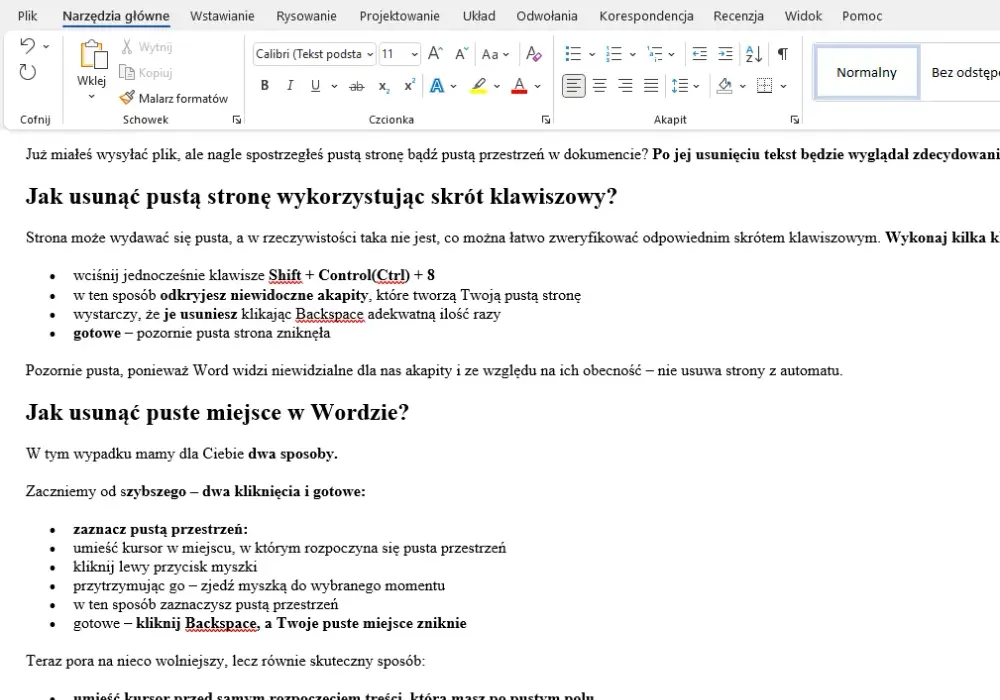Toggle Italic formatting button
The height and width of the screenshot is (700, 1000).
pos(290,85)
